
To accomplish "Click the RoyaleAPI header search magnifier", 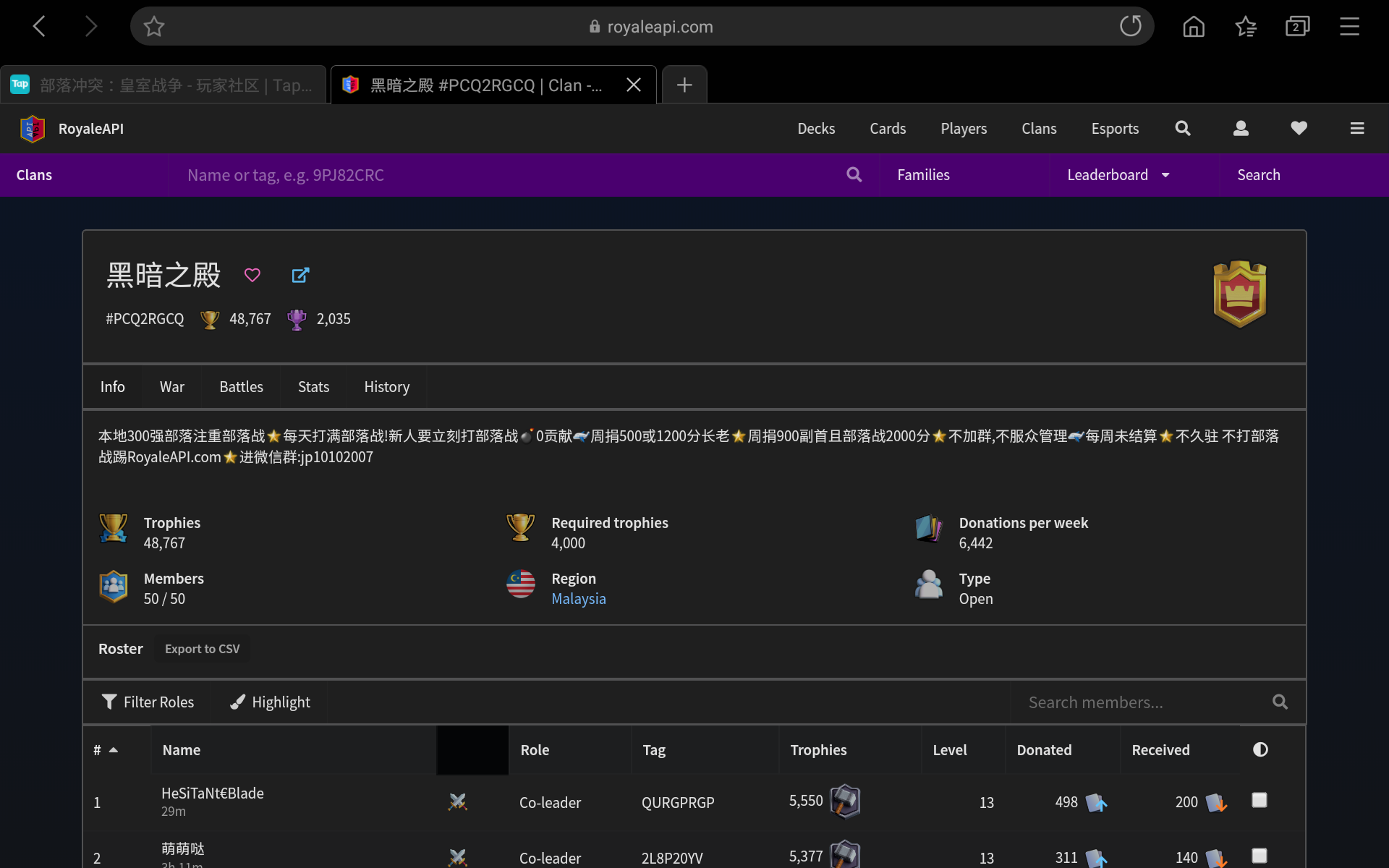I will pos(1183,128).
